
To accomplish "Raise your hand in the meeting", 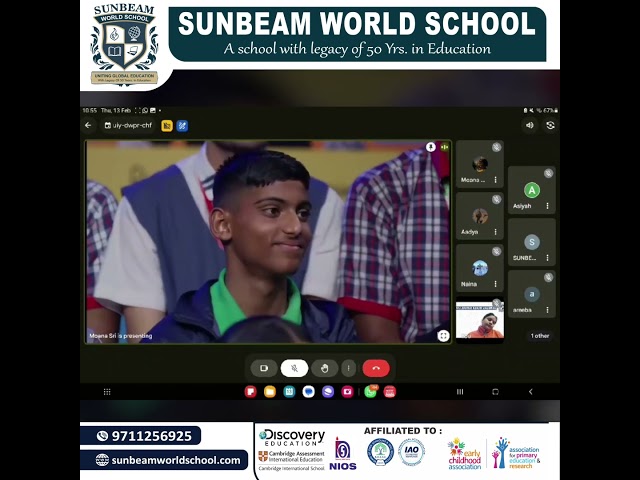I will (x=324, y=368).
